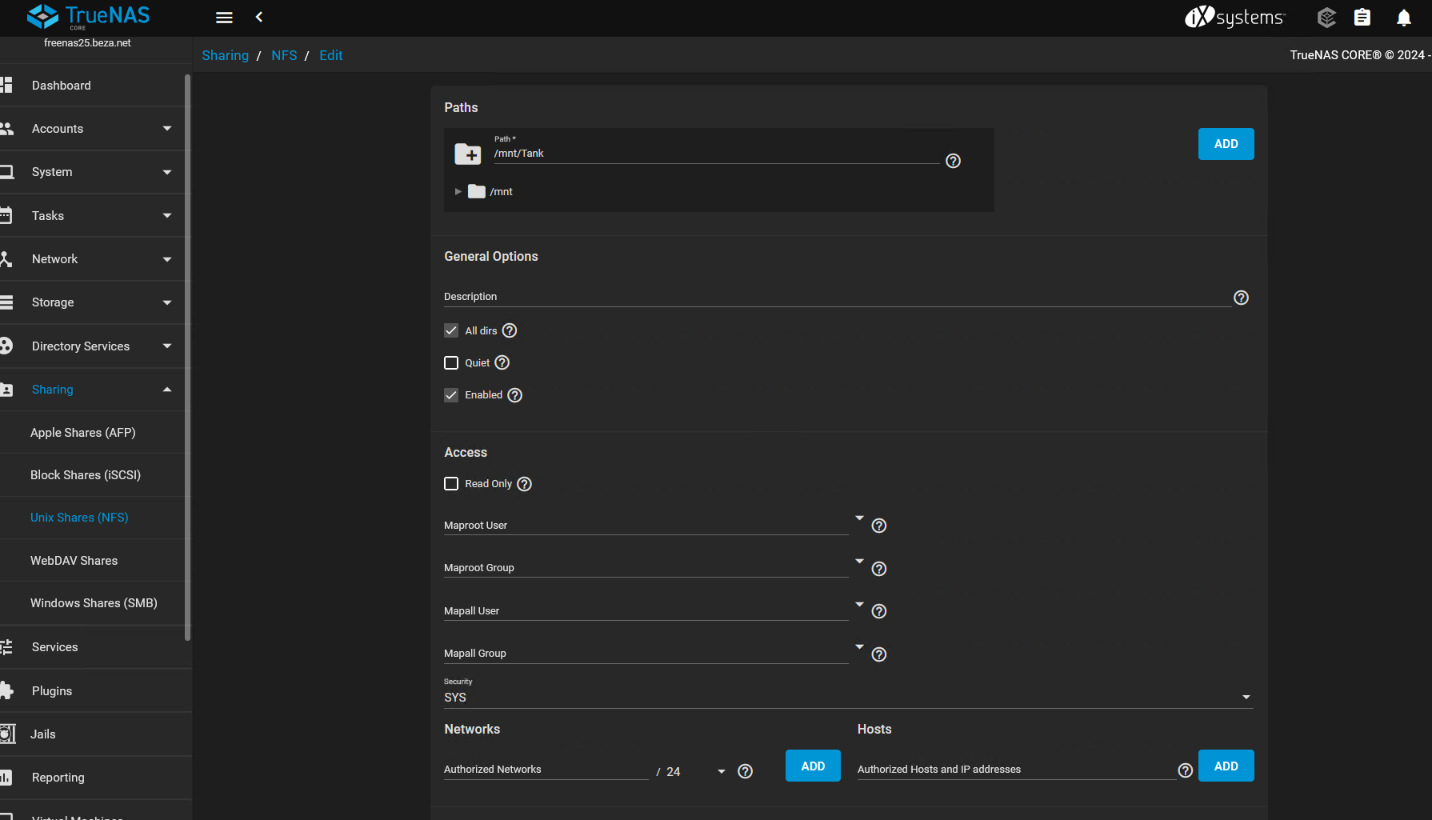Open Windows Shares (SMB) menu item
This screenshot has width=1432, height=820.
[x=92, y=603]
